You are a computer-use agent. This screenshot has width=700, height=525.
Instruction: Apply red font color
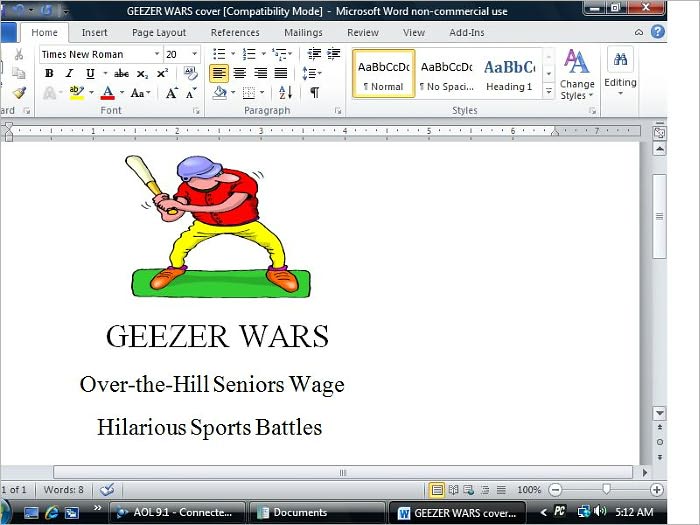108,93
